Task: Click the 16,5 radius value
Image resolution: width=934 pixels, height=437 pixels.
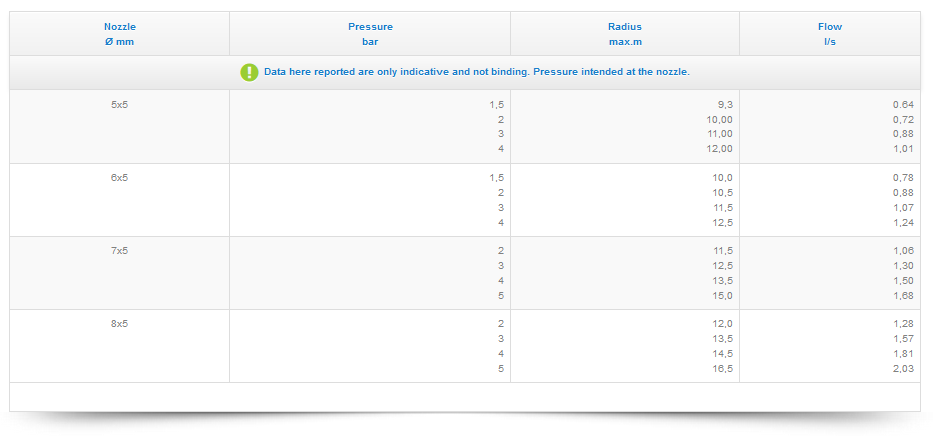Action: tap(722, 369)
